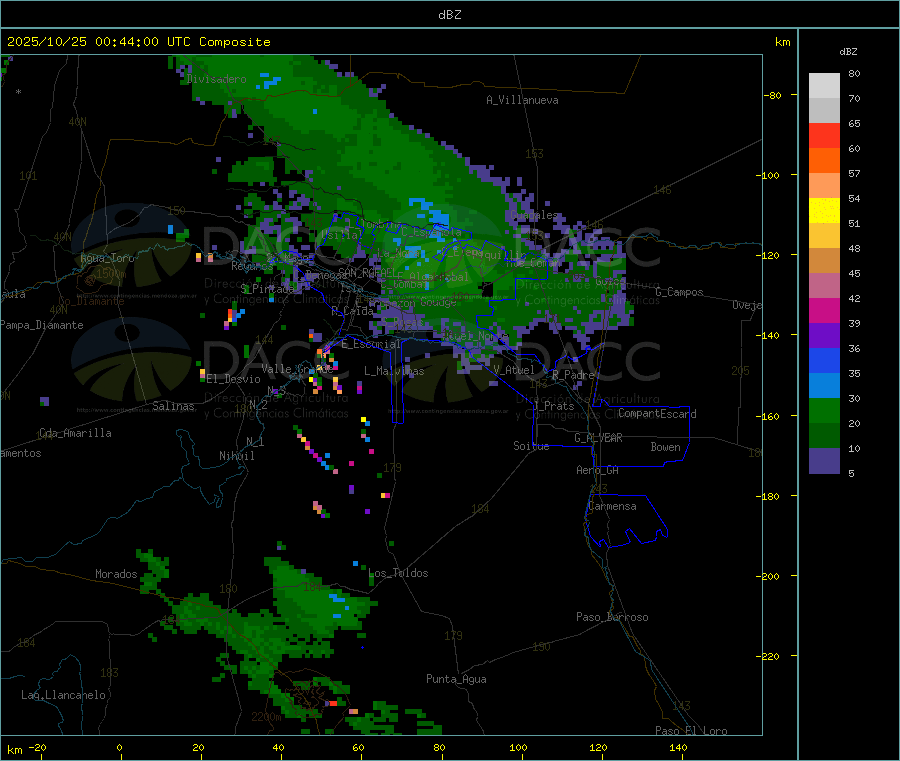Image resolution: width=900 pixels, height=761 pixels.
Task: Click the 'Punta_Agua' location label
Action: pos(456,679)
